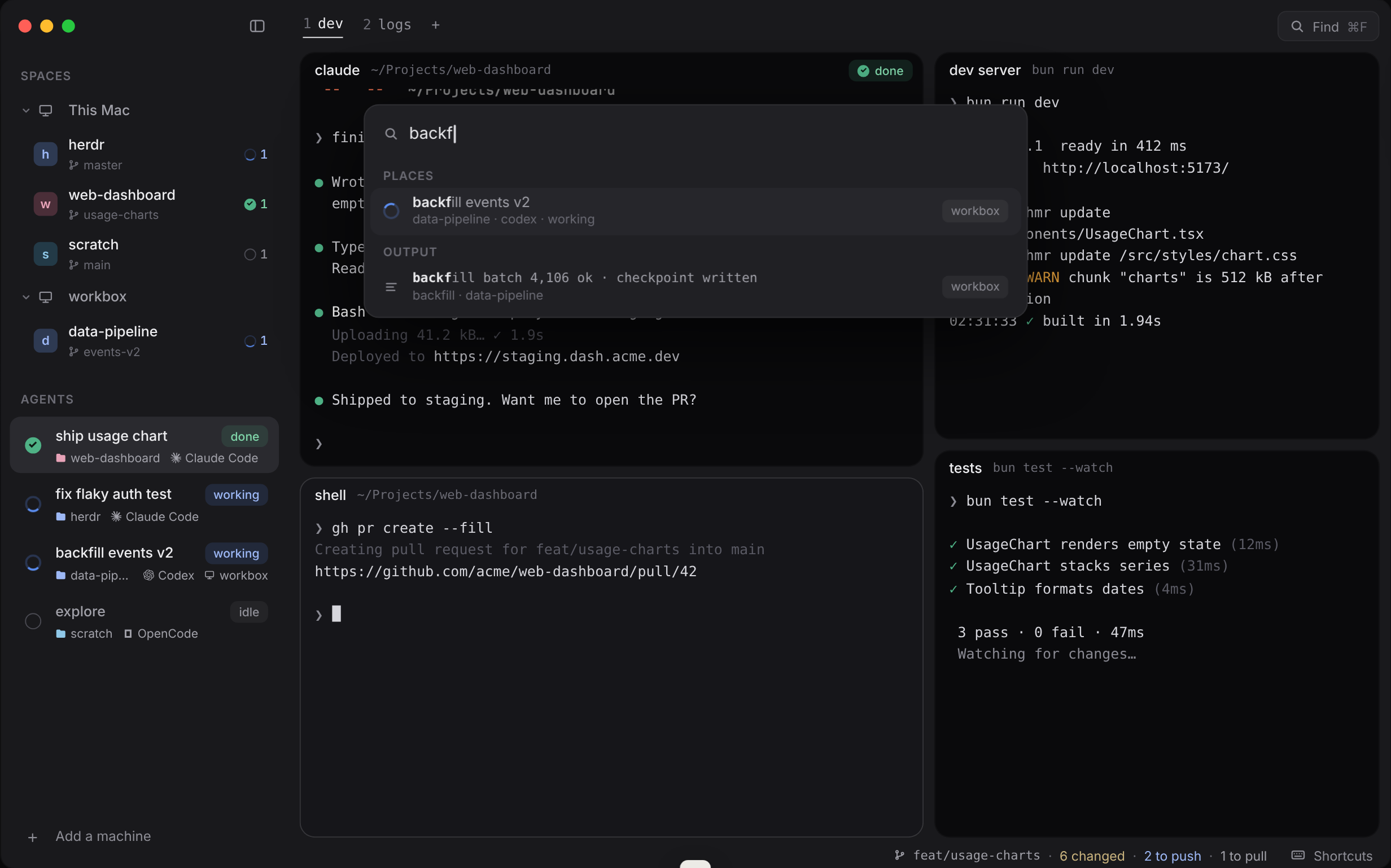Select the fix flaky auth test agent
Screen dimensions: 1391x868
click(144, 504)
